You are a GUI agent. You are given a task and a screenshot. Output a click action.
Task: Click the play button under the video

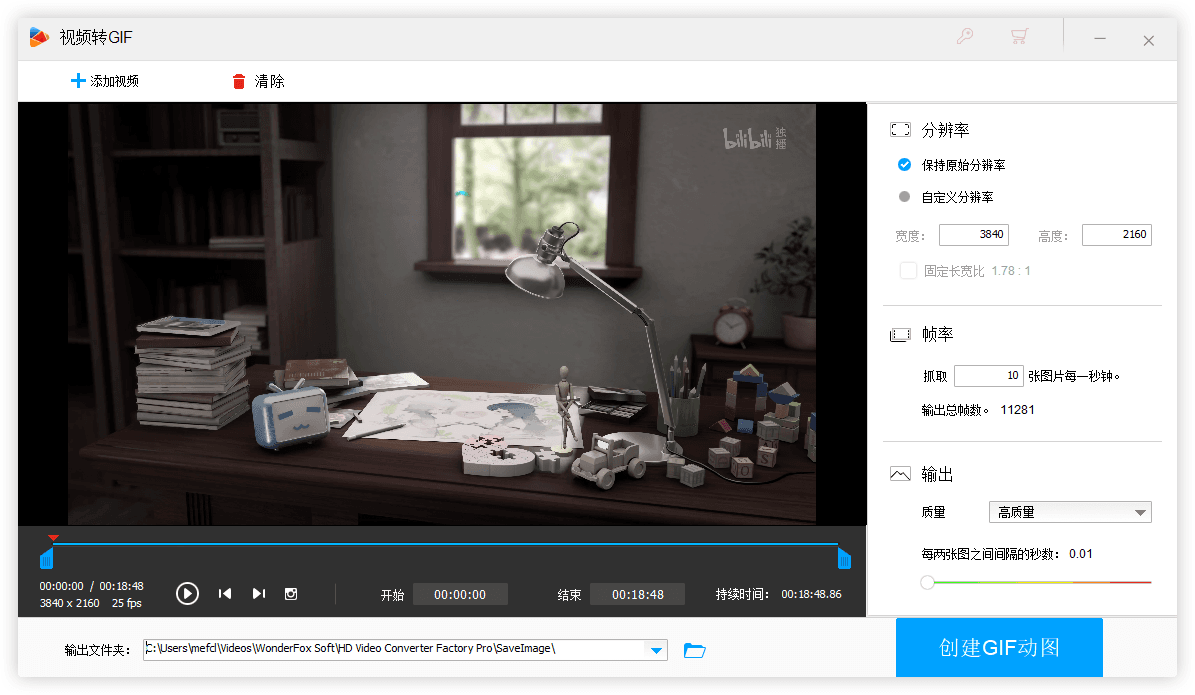click(x=187, y=594)
